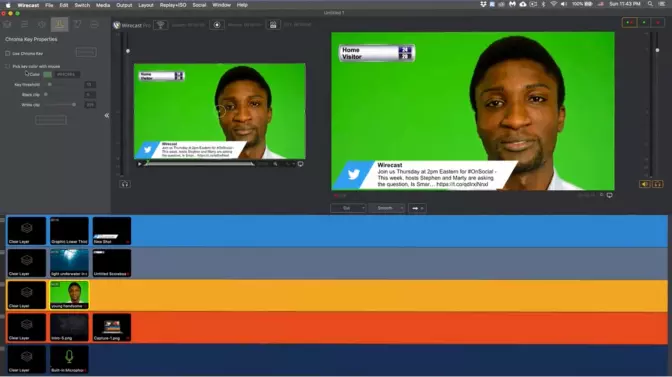Select the live-only red dot layout button
This screenshot has width=672, height=377.
tap(658, 22)
